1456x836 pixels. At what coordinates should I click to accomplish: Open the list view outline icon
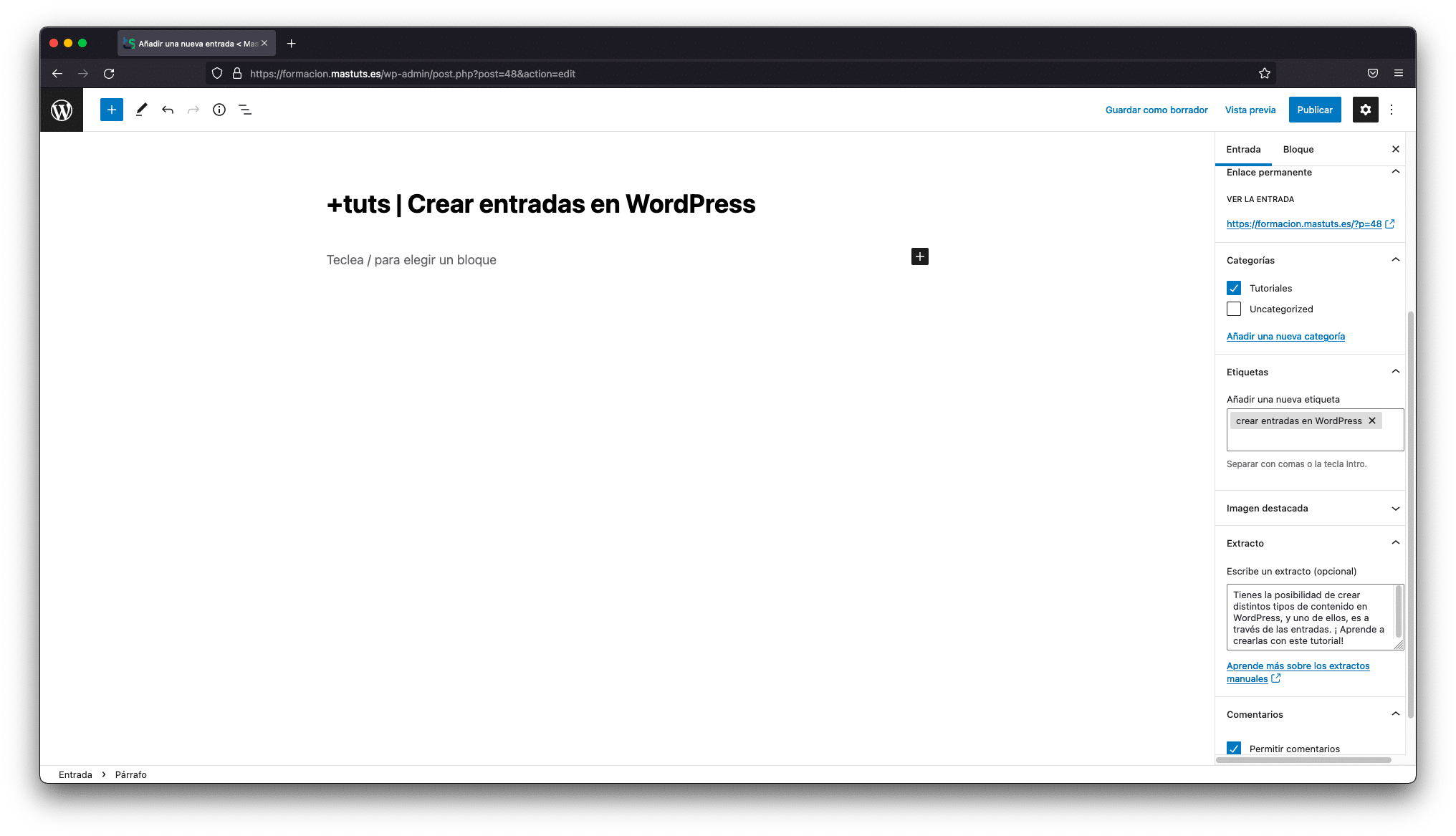[245, 110]
